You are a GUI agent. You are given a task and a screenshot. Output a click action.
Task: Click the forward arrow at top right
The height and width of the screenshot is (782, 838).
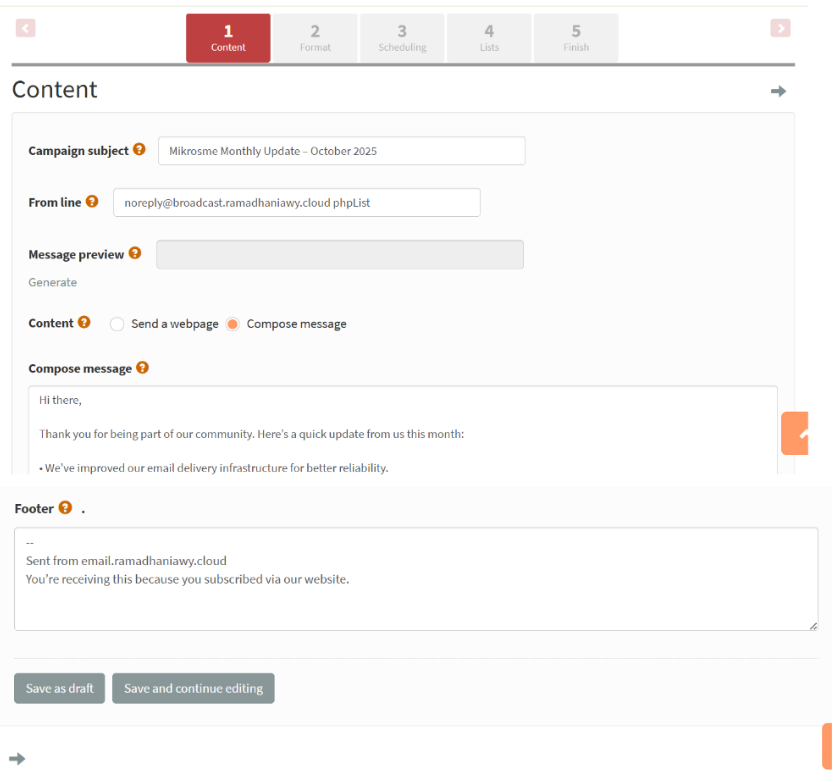tap(780, 28)
